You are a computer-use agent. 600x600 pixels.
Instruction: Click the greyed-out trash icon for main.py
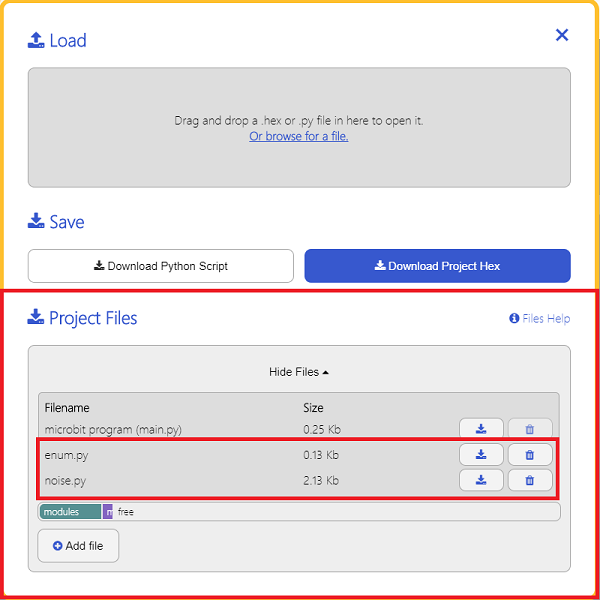[530, 429]
